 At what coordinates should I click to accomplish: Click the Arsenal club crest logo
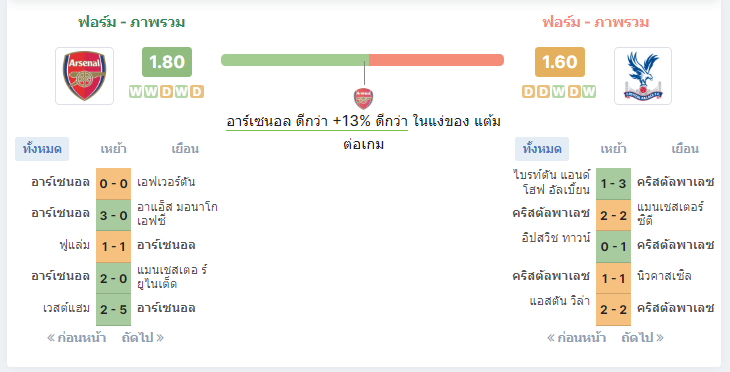pos(84,76)
